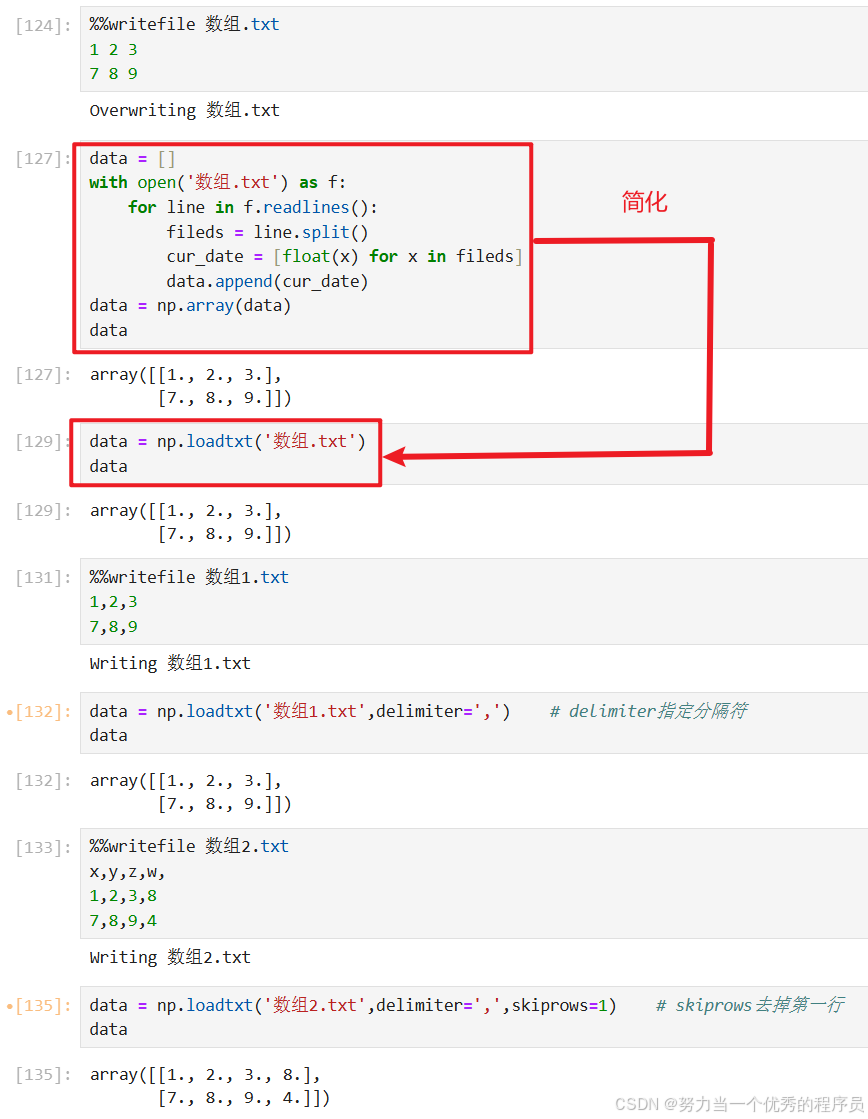Viewport: 868px width, 1119px height.
Task: Click the 'data' line in cell 129
Action: point(108,467)
